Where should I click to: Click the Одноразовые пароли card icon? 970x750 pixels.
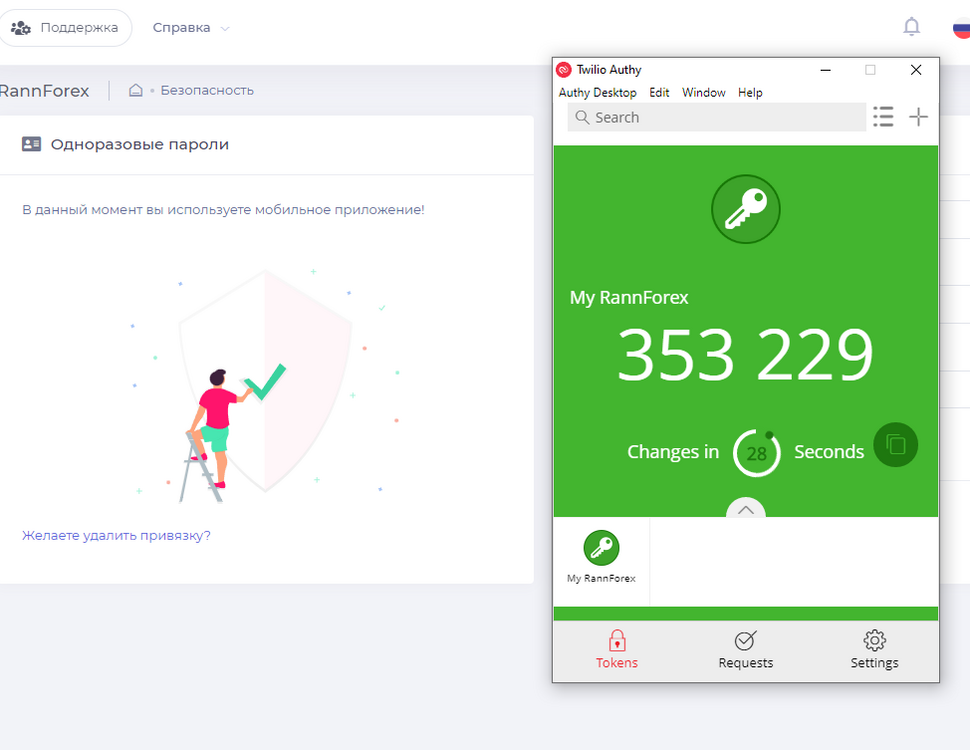[32, 144]
